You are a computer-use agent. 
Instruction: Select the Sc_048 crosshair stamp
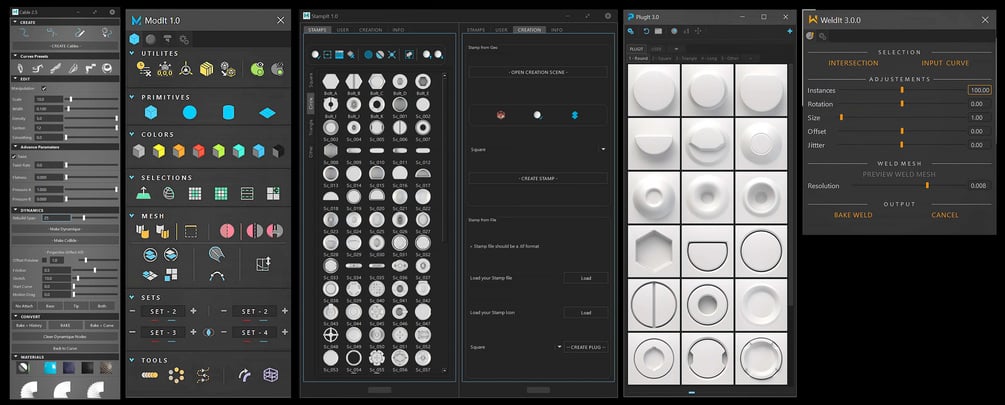pos(331,335)
